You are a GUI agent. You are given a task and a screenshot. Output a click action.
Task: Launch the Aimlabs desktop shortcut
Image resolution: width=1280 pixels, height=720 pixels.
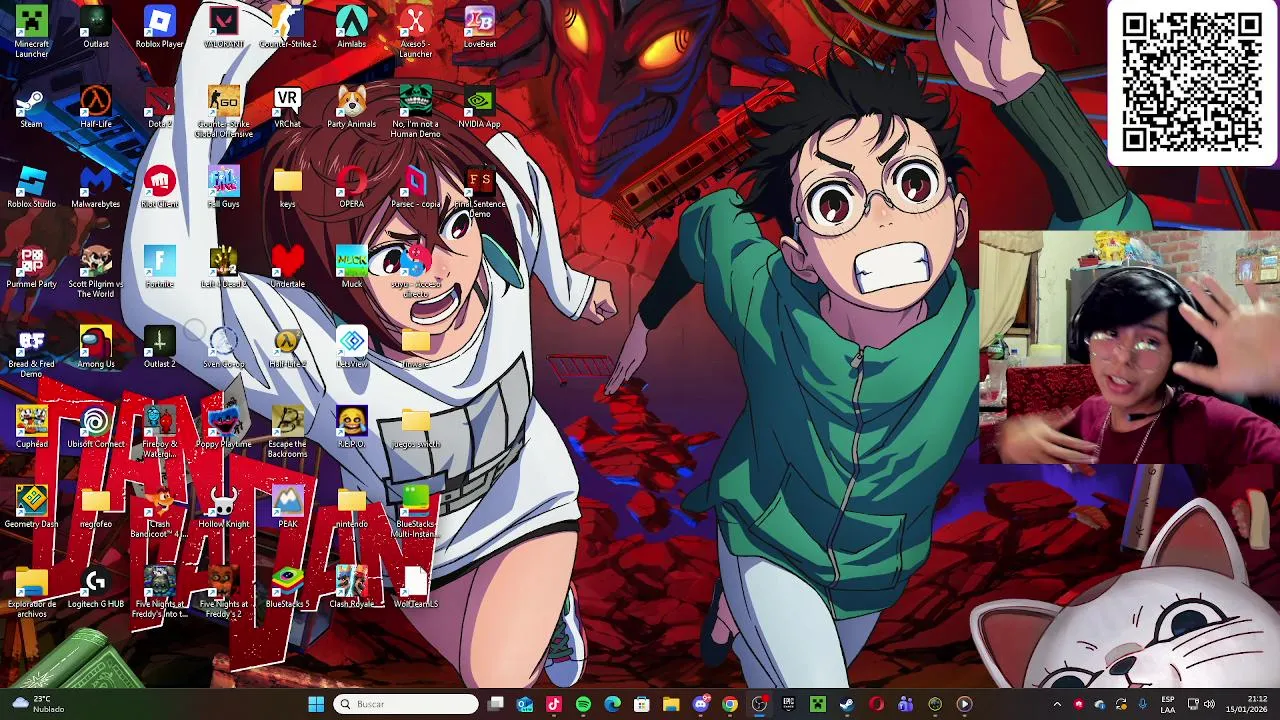tap(352, 28)
